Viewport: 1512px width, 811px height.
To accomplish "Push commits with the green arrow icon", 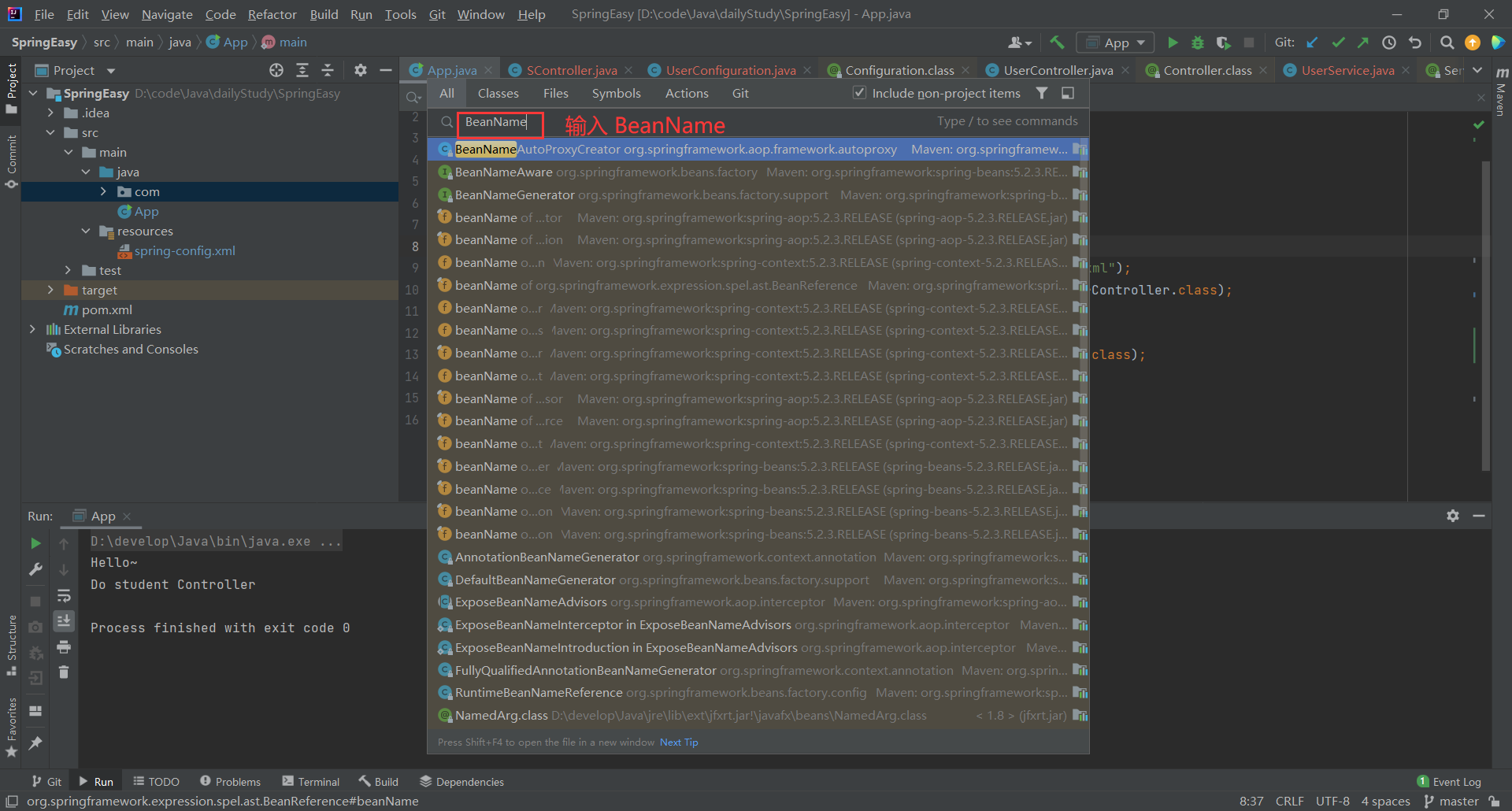I will tap(1363, 43).
